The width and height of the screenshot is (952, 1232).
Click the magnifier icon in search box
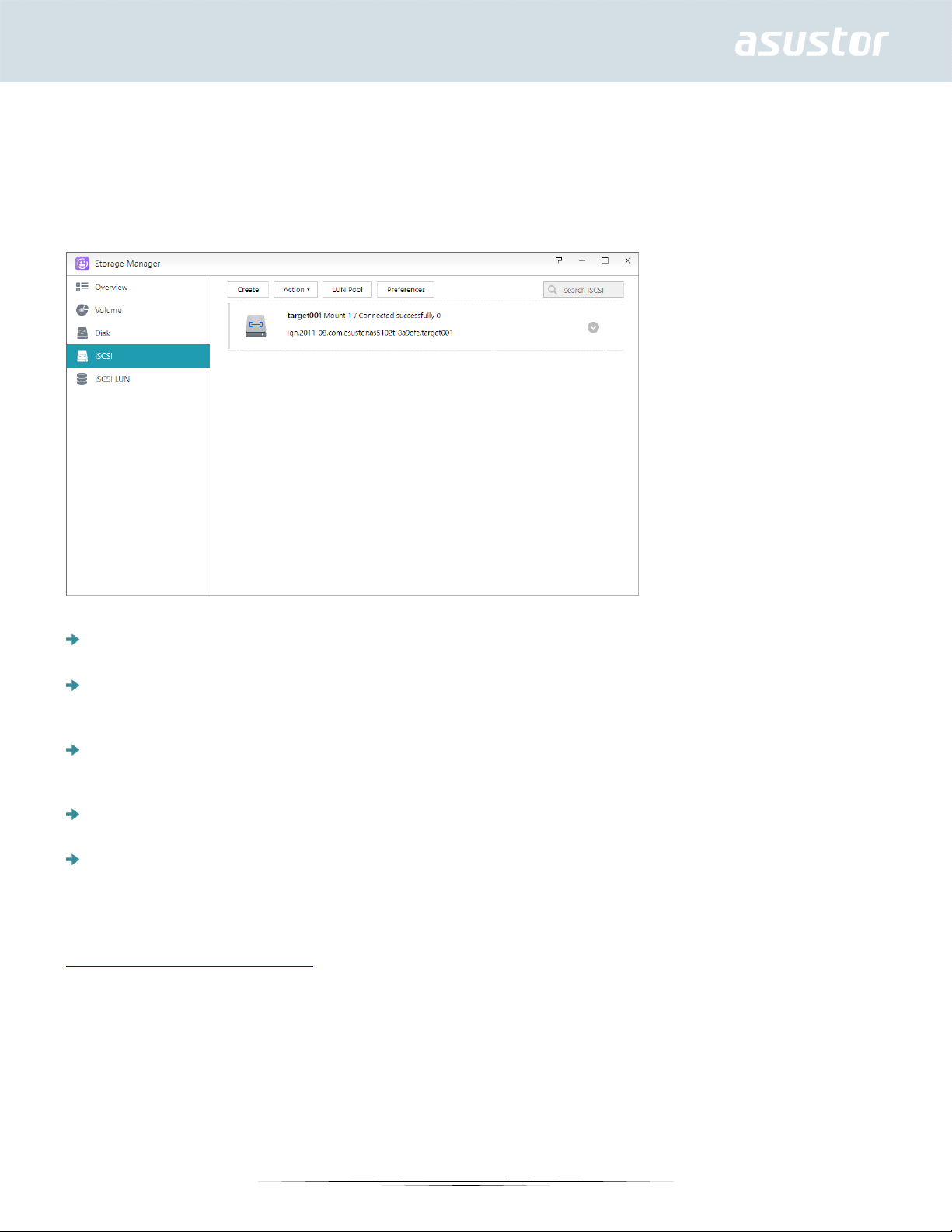click(x=553, y=290)
